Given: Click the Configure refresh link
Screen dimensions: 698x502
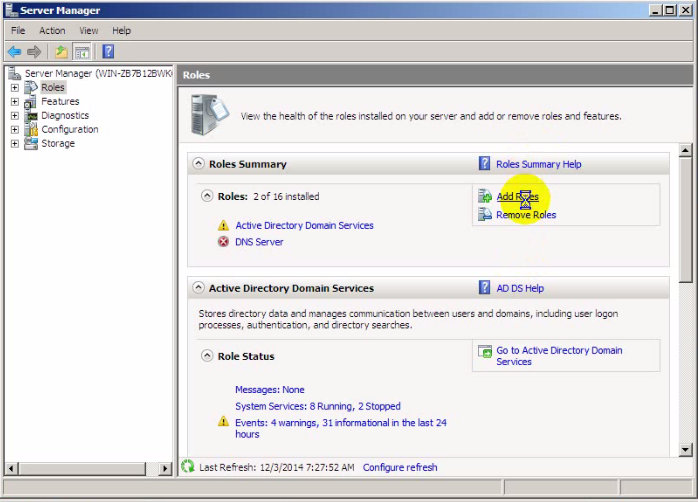Looking at the screenshot, I should click(x=400, y=467).
